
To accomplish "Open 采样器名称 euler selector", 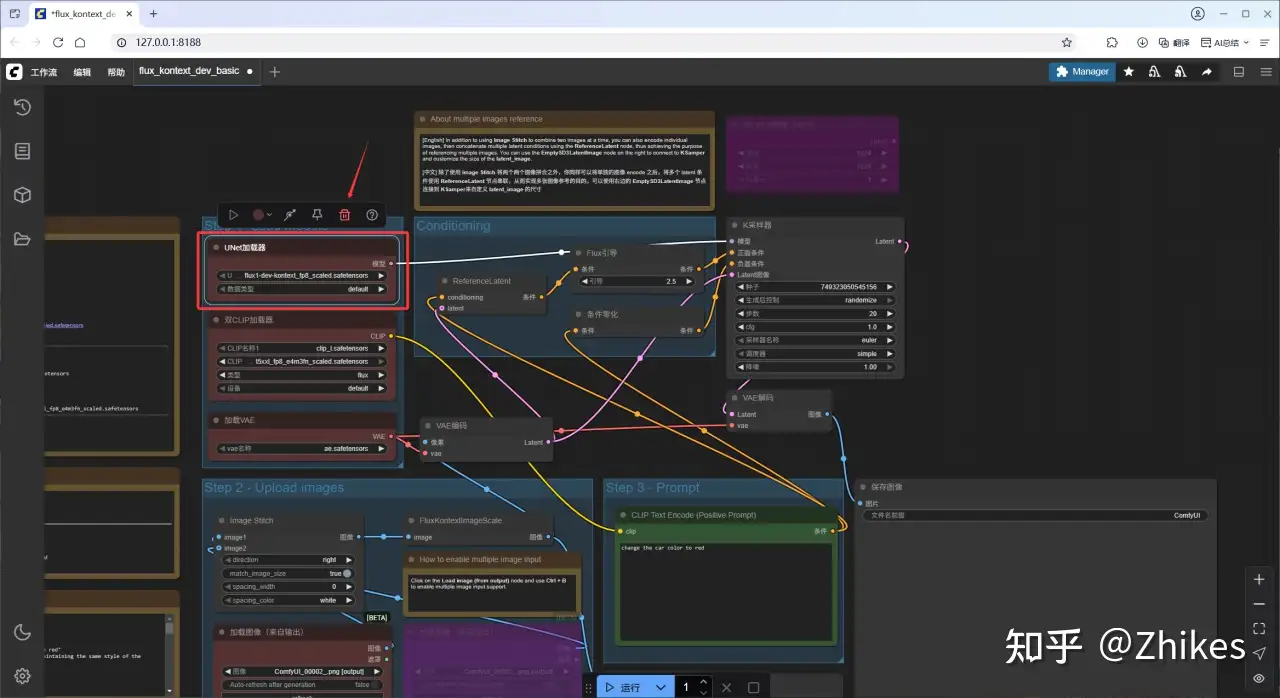I will click(815, 340).
